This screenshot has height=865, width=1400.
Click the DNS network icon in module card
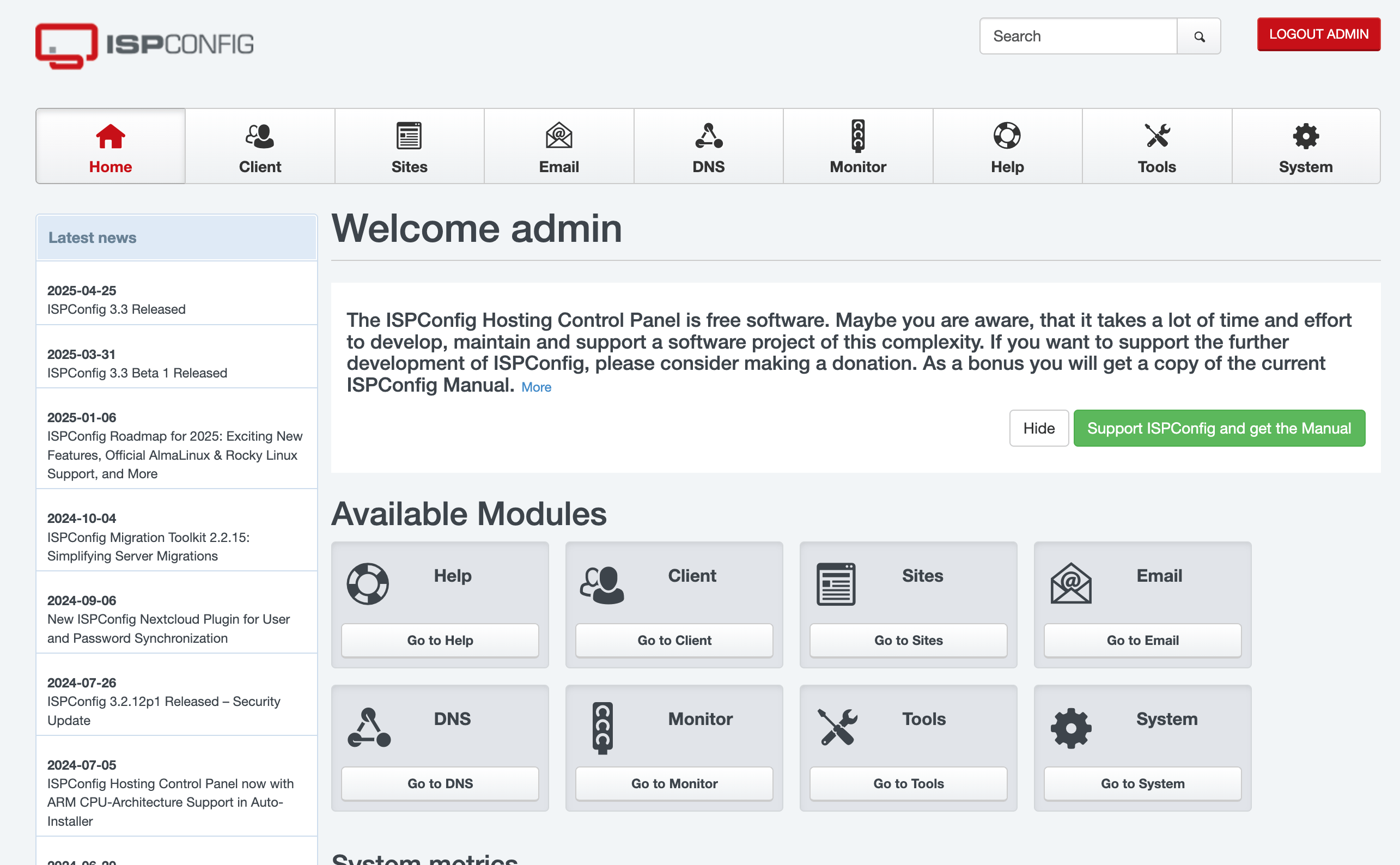(369, 727)
